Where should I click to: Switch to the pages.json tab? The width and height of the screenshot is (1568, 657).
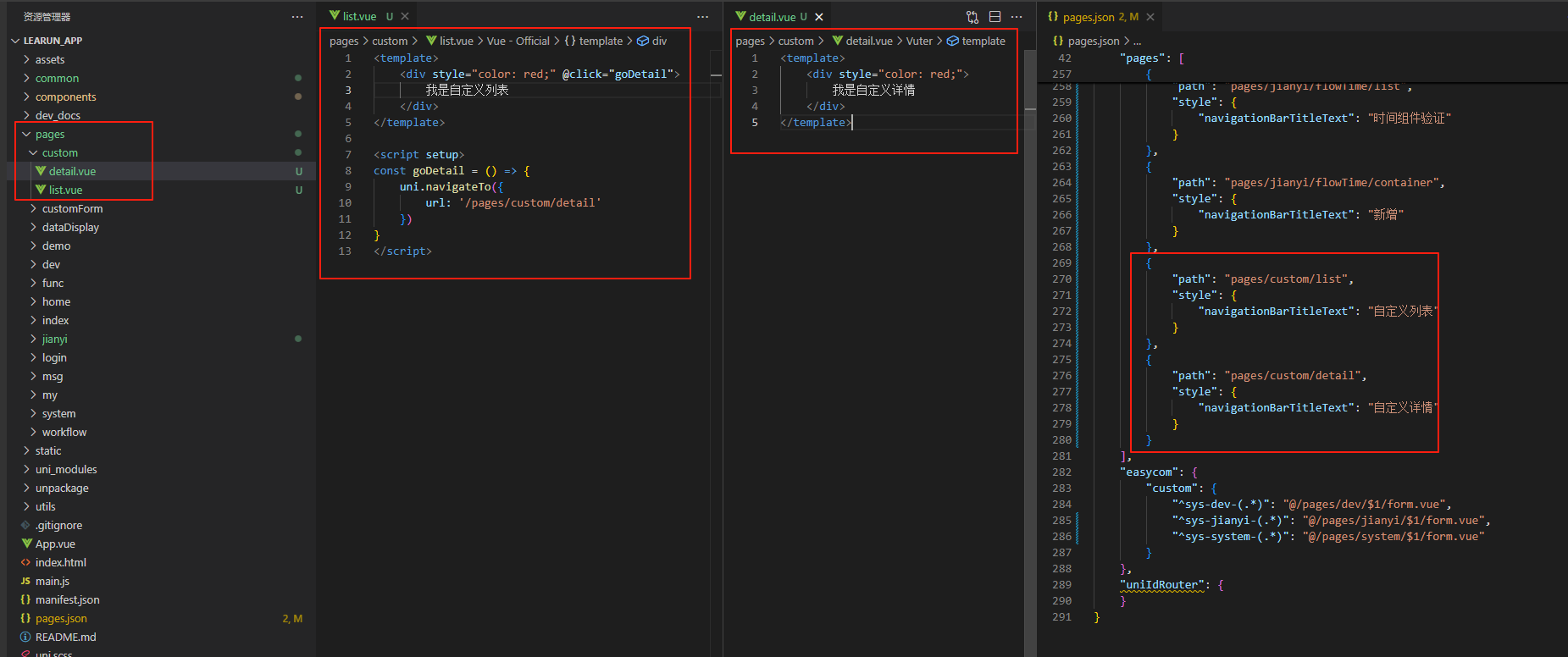[1089, 17]
